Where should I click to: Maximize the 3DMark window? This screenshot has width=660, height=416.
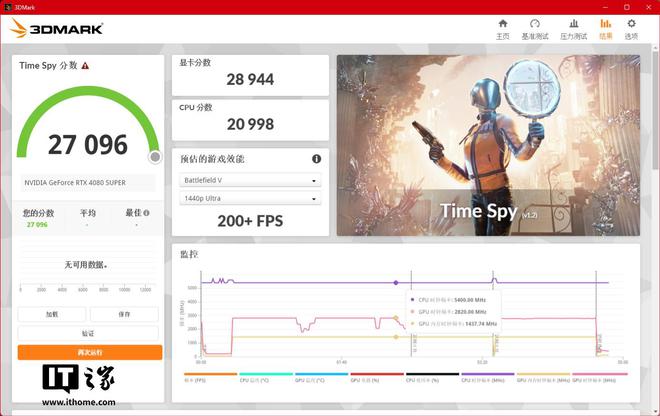[627, 7]
